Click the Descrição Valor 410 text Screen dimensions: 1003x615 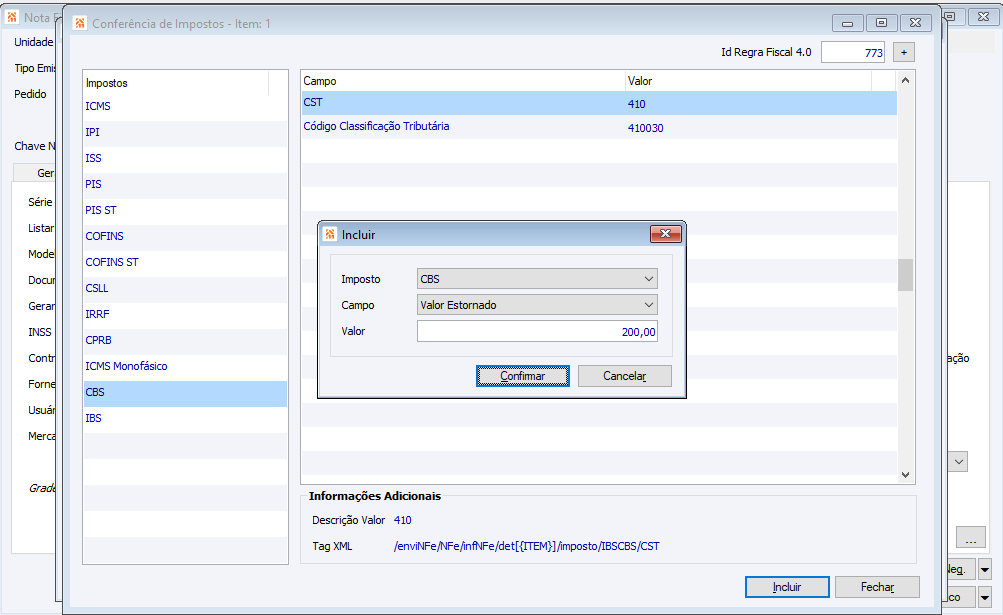(402, 520)
